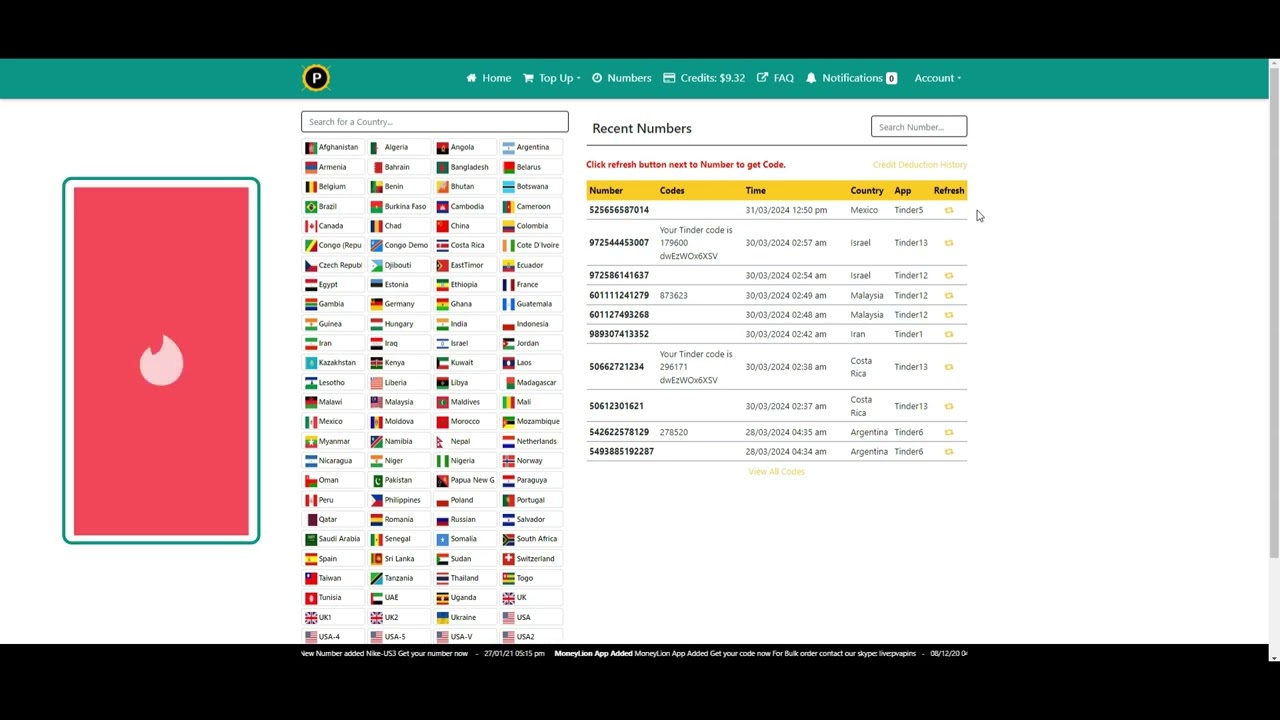Image resolution: width=1280 pixels, height=720 pixels.
Task: Open the Home page link
Action: click(488, 78)
